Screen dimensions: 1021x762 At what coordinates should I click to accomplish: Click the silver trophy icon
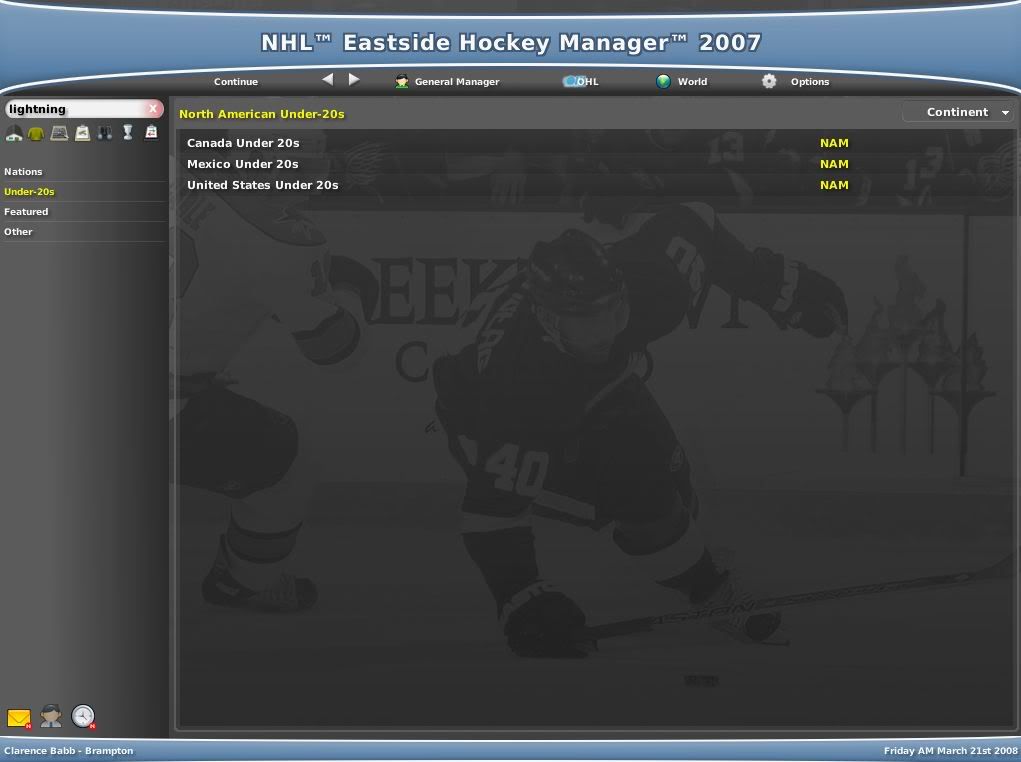[x=128, y=133]
